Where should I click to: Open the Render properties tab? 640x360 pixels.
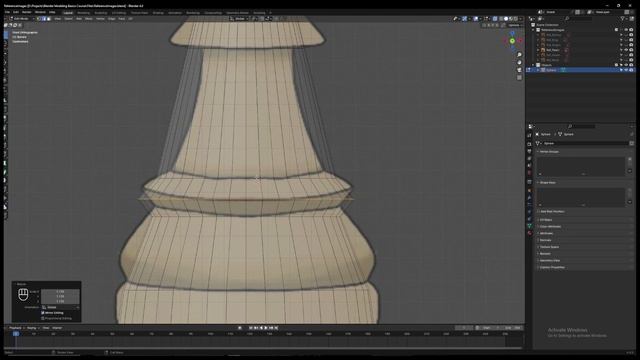click(529, 144)
